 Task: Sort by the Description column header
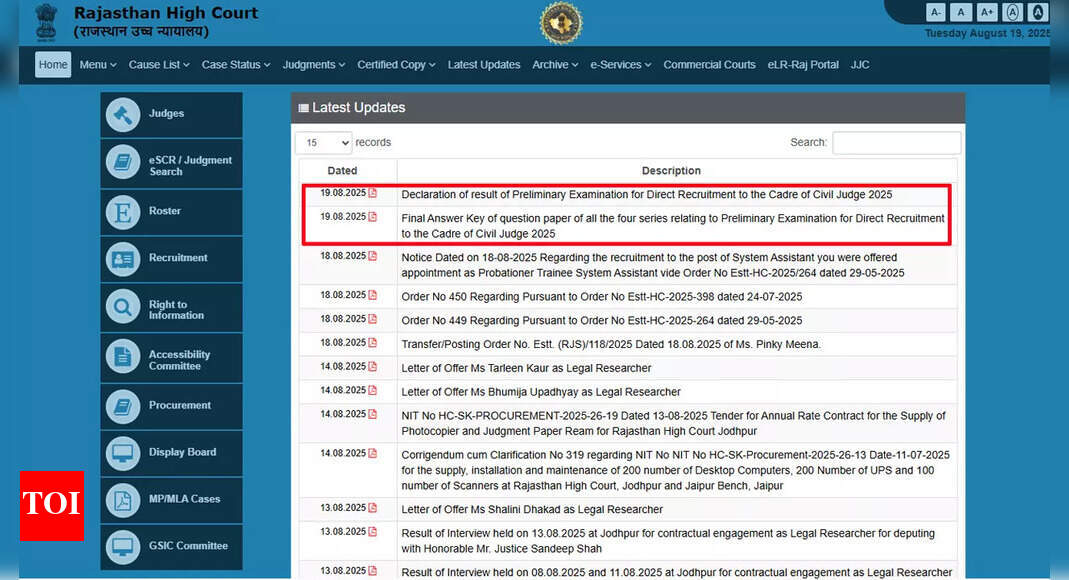coord(677,170)
